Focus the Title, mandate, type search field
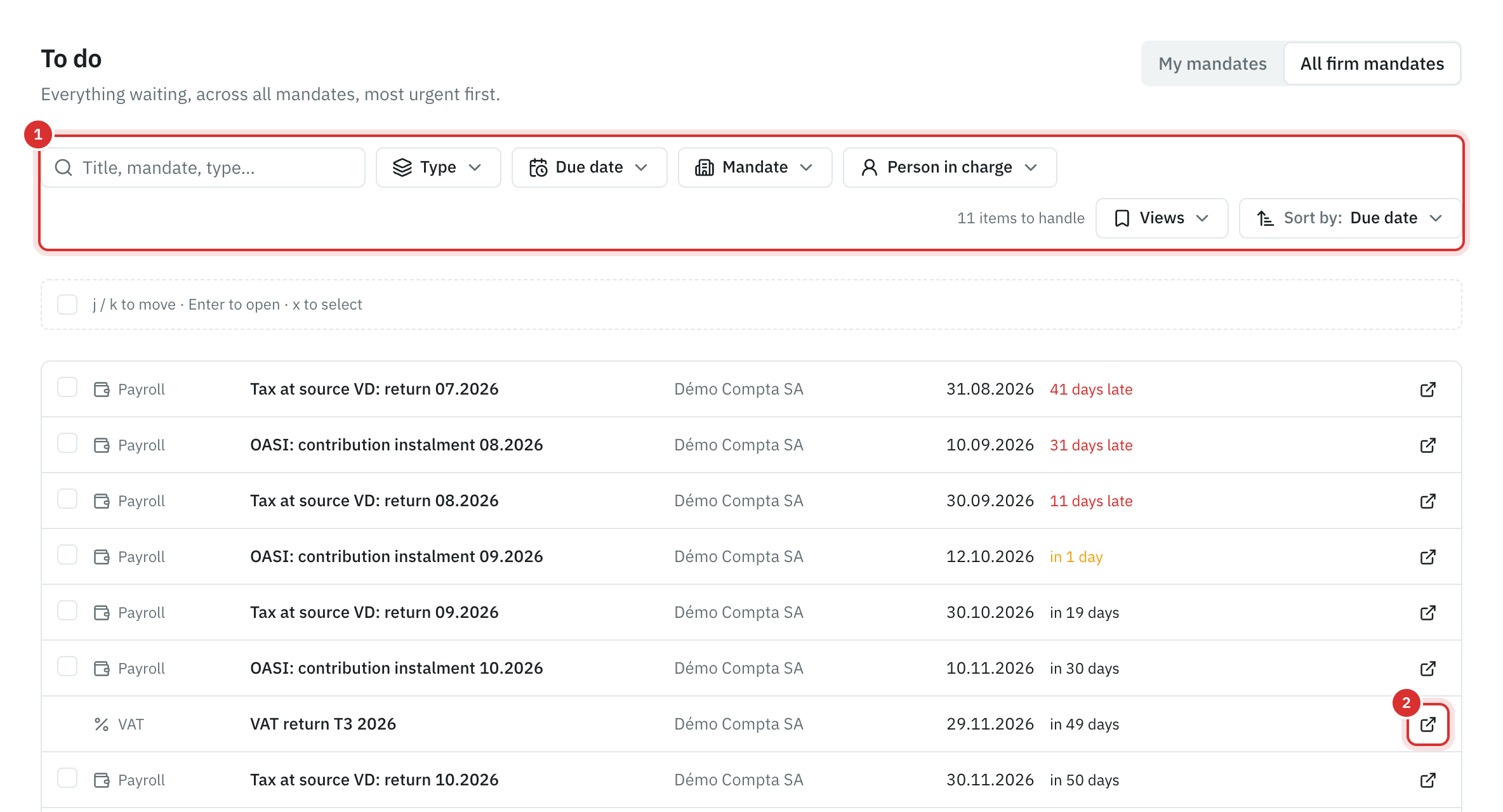 coord(203,167)
